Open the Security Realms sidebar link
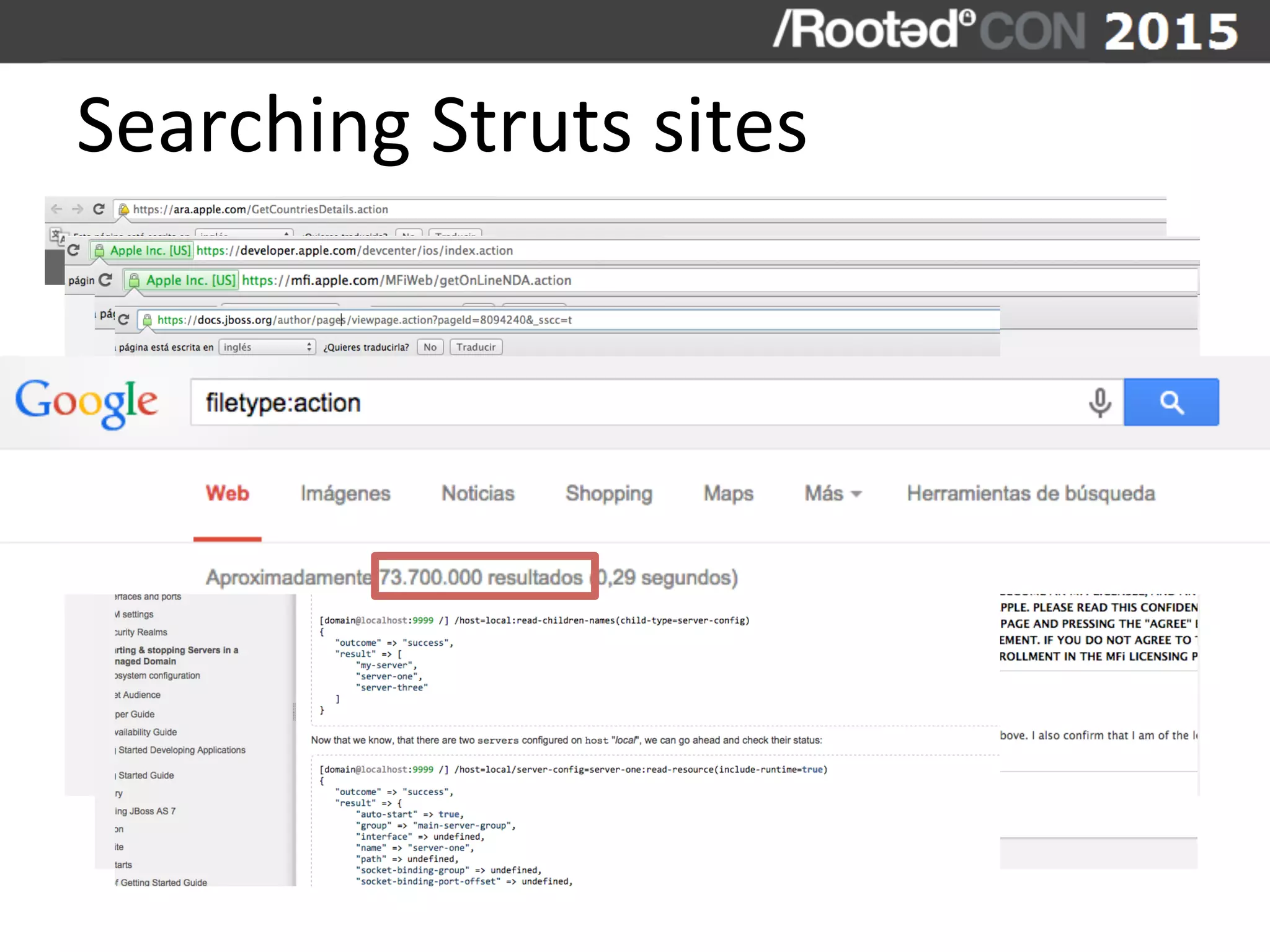This screenshot has width=1270, height=952. (x=141, y=632)
